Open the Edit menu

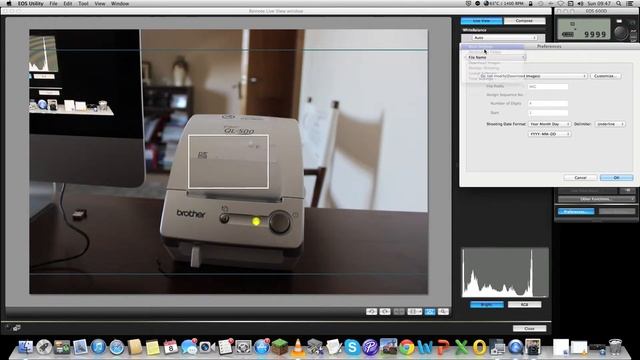[x=68, y=3]
